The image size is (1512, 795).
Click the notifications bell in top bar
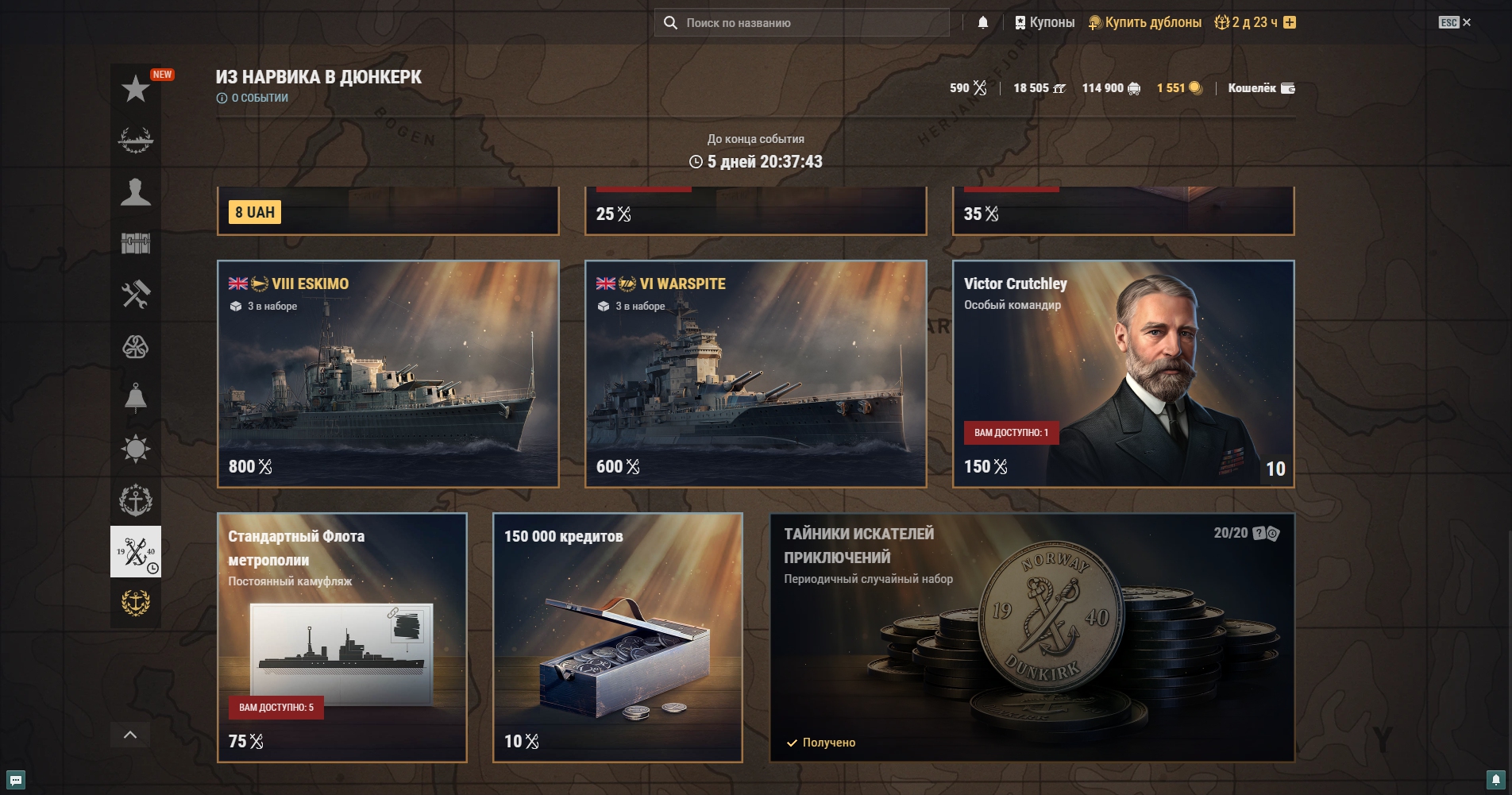pos(983,22)
